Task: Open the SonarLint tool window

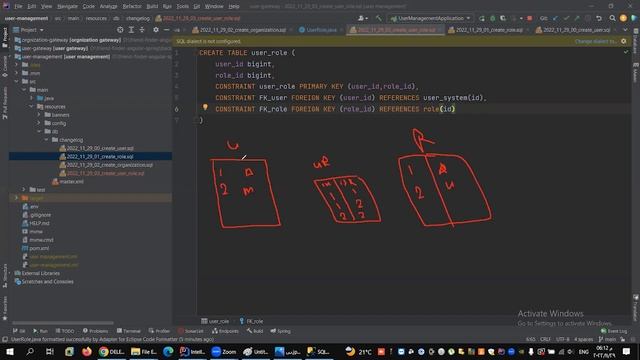Action: pyautogui.click(x=191, y=331)
